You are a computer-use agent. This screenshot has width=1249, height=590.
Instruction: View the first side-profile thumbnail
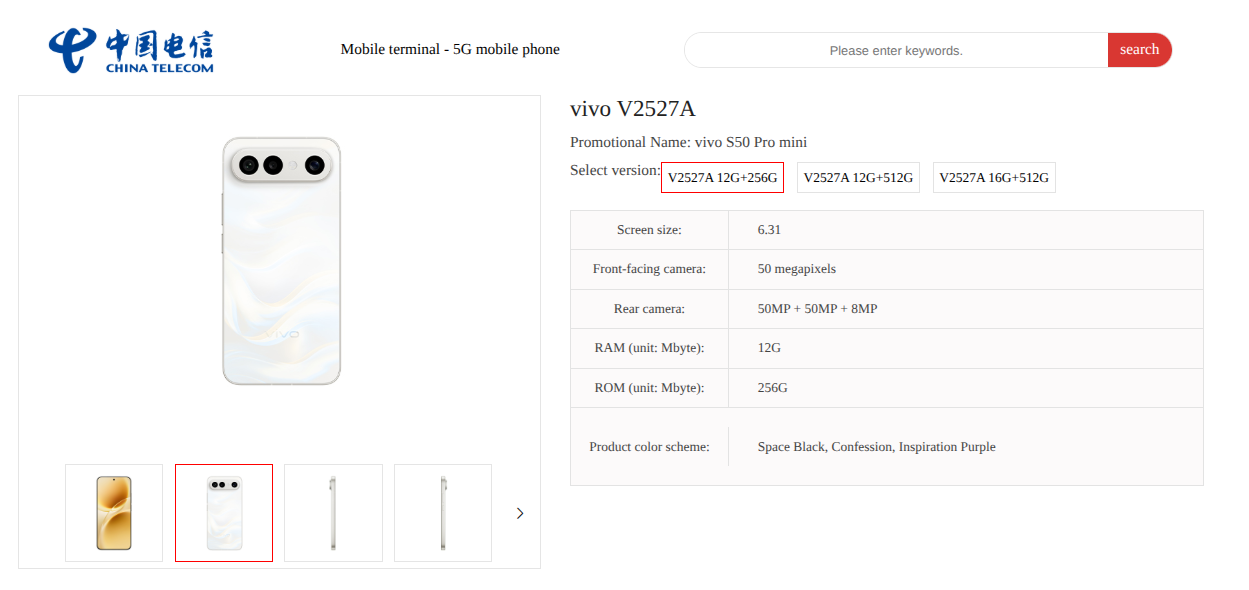pos(333,513)
